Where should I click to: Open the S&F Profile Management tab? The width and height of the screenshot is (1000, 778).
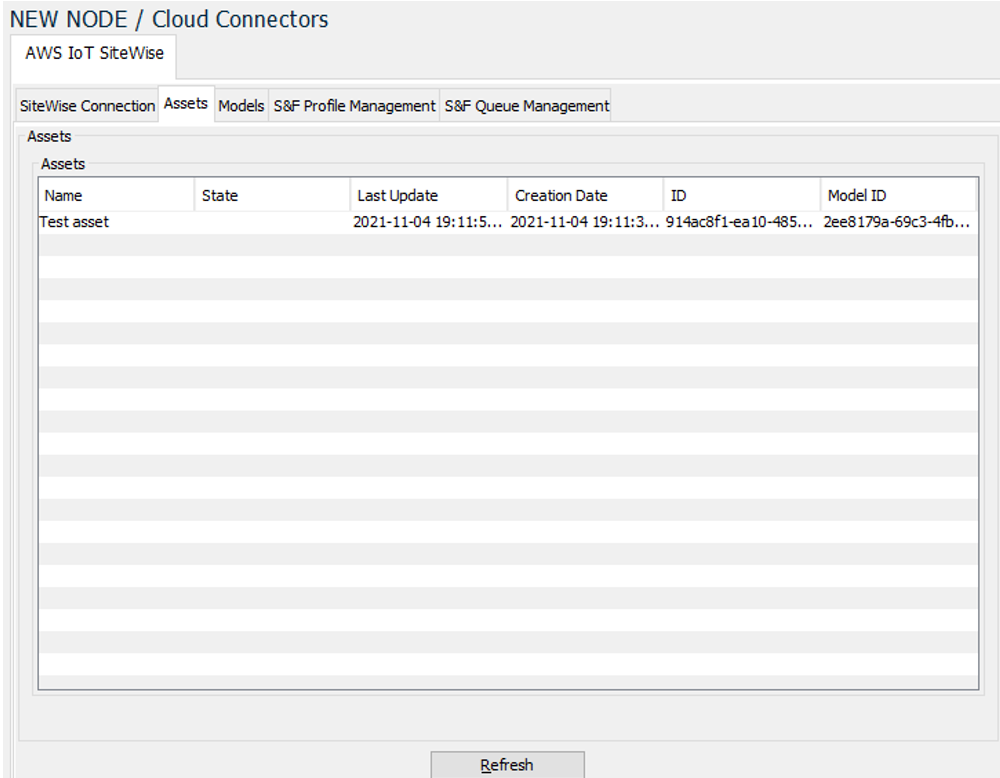tap(354, 106)
